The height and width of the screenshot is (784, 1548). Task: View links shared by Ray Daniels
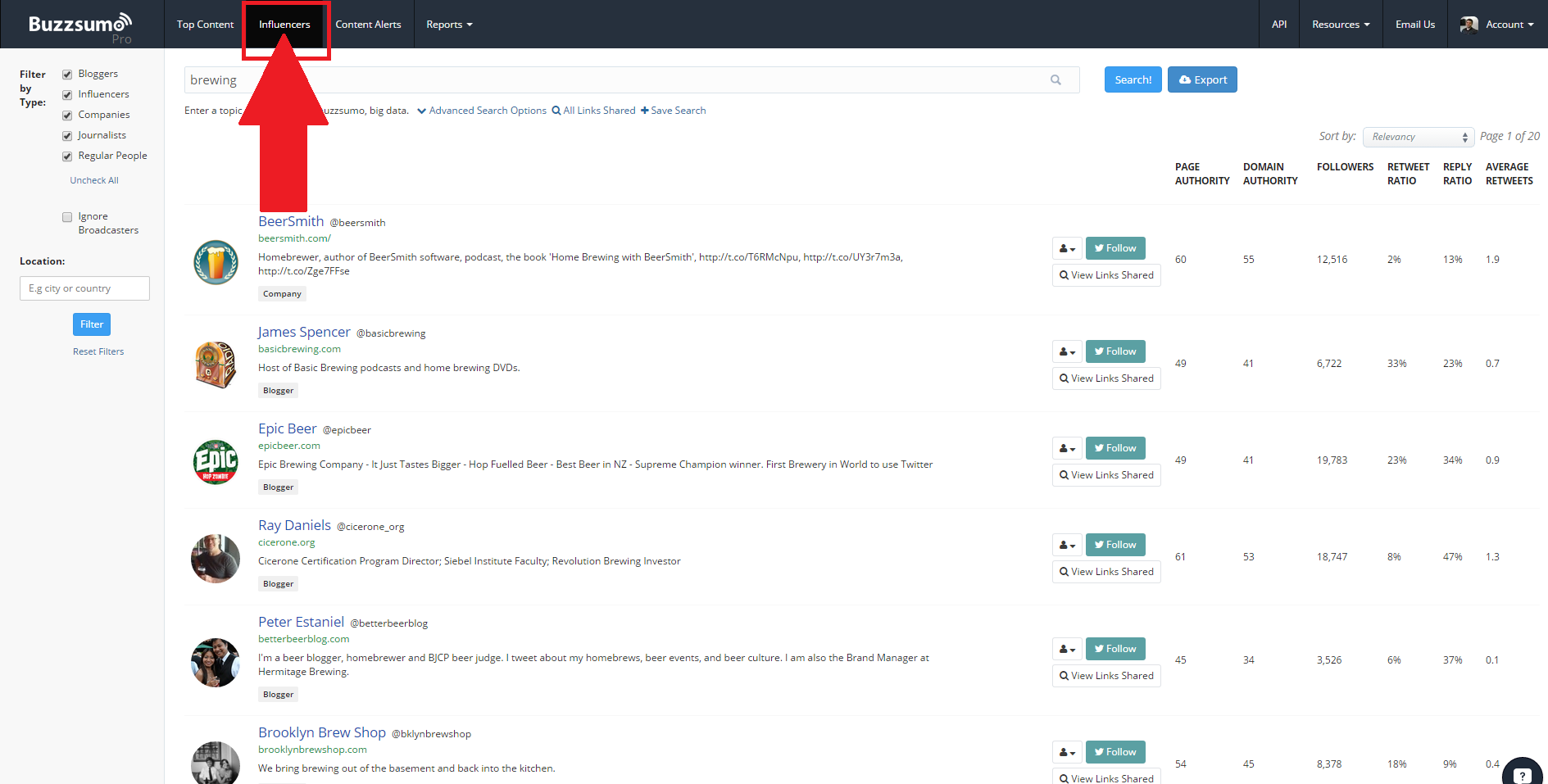coord(1106,572)
